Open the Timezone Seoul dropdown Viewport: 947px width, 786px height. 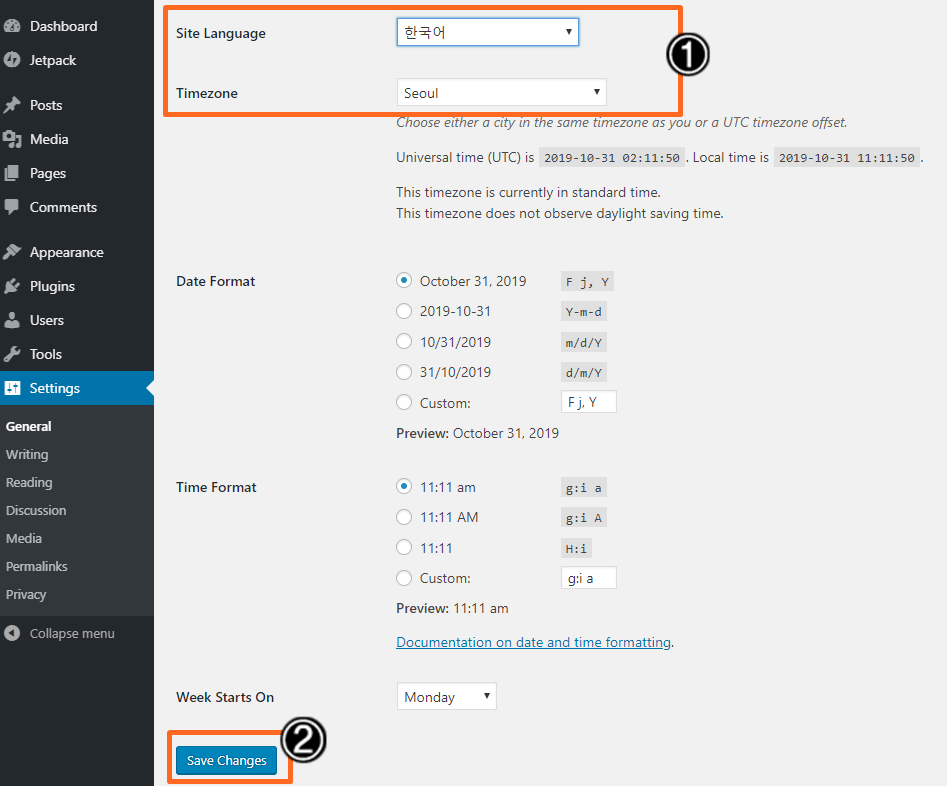[x=501, y=92]
